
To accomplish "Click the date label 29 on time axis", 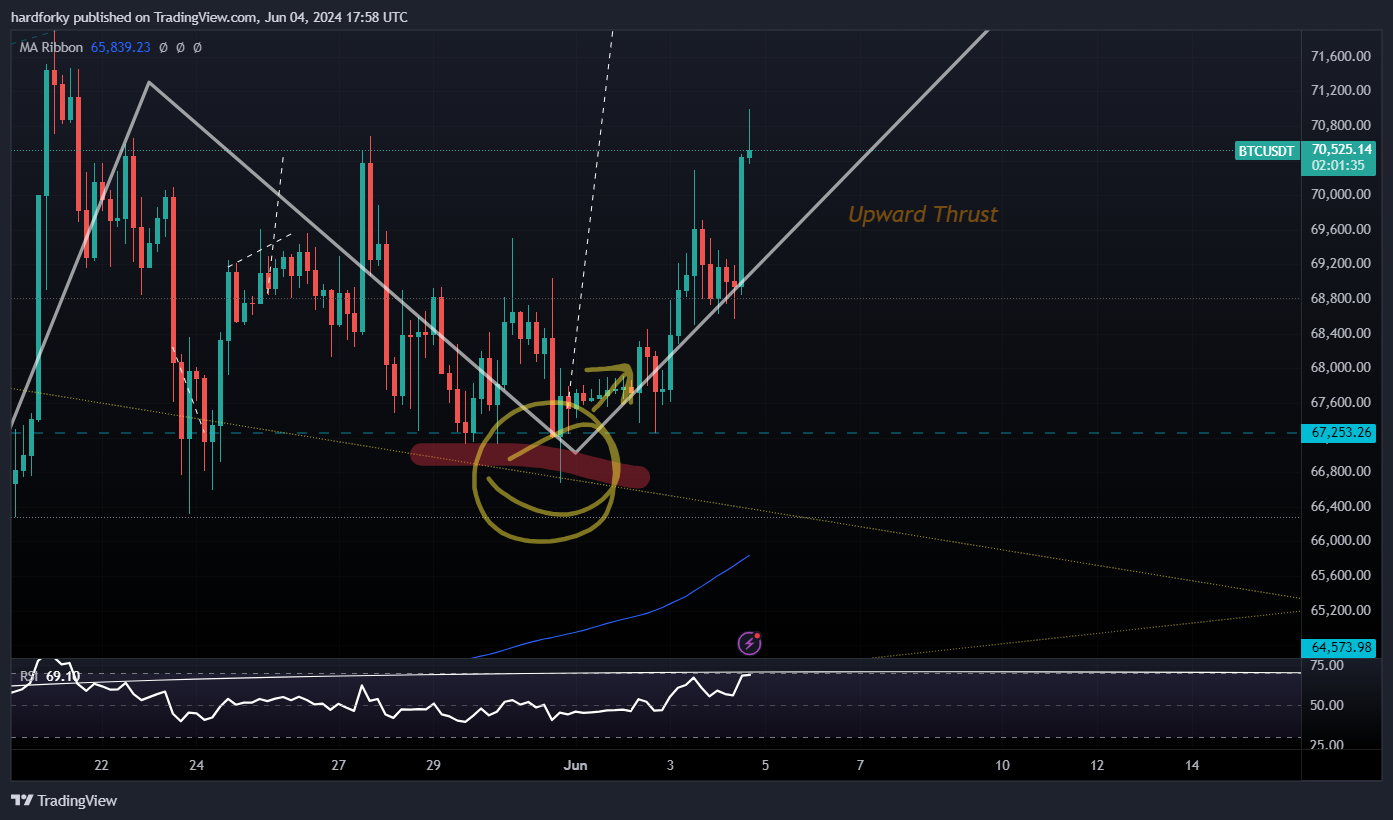I will click(433, 765).
